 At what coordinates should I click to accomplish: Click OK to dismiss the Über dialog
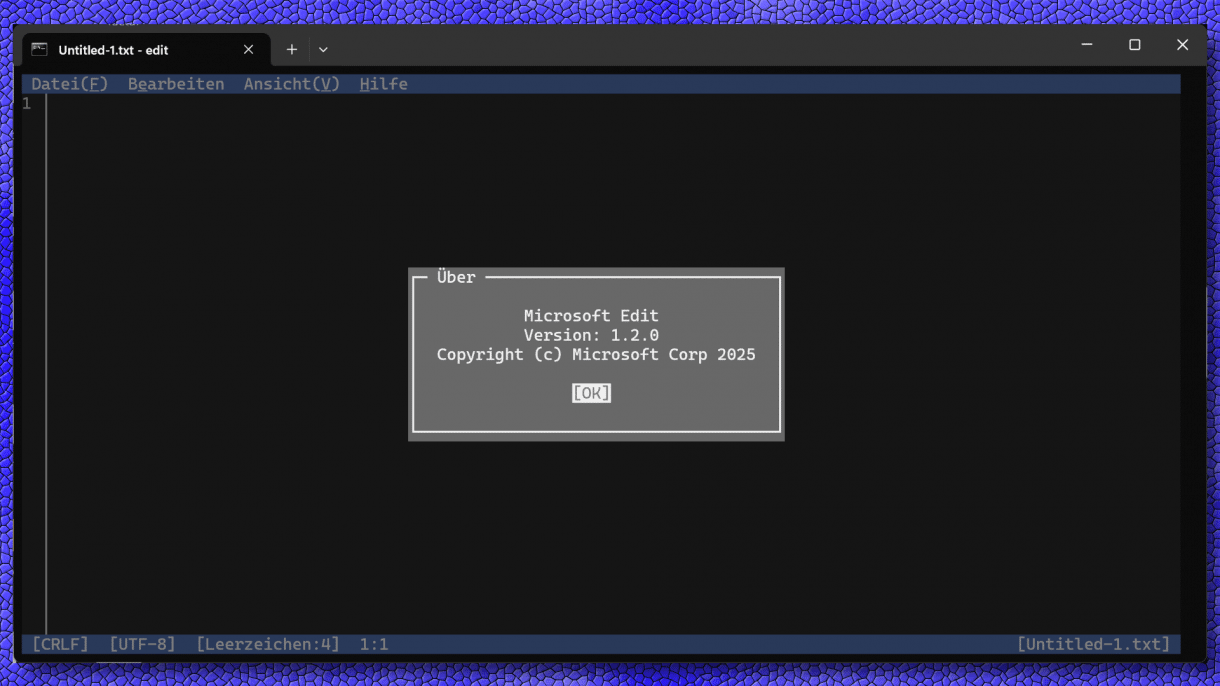[x=591, y=392]
